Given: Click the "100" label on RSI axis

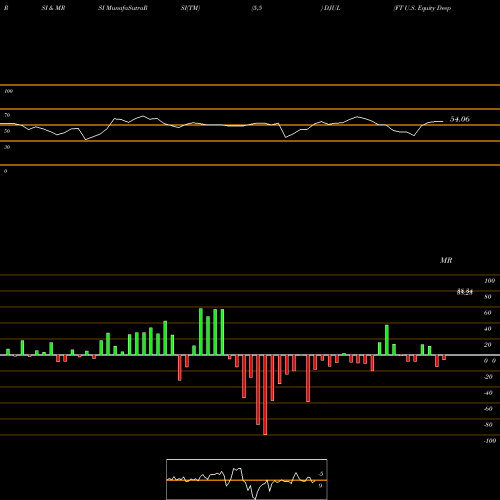Looking at the screenshot, I should coord(8,91).
